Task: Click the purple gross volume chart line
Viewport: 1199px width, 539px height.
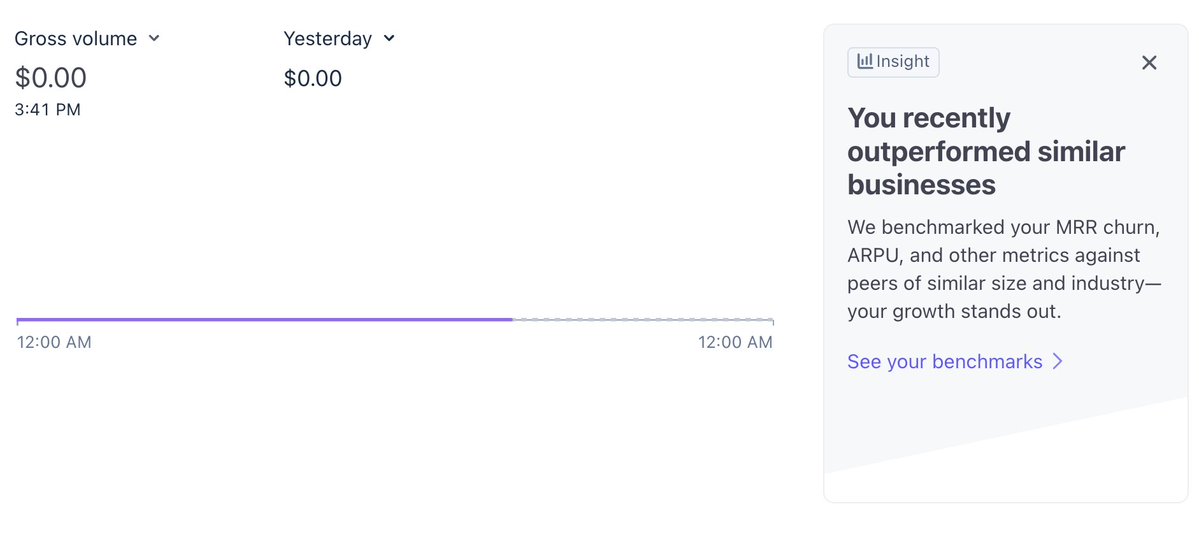Action: [265, 319]
